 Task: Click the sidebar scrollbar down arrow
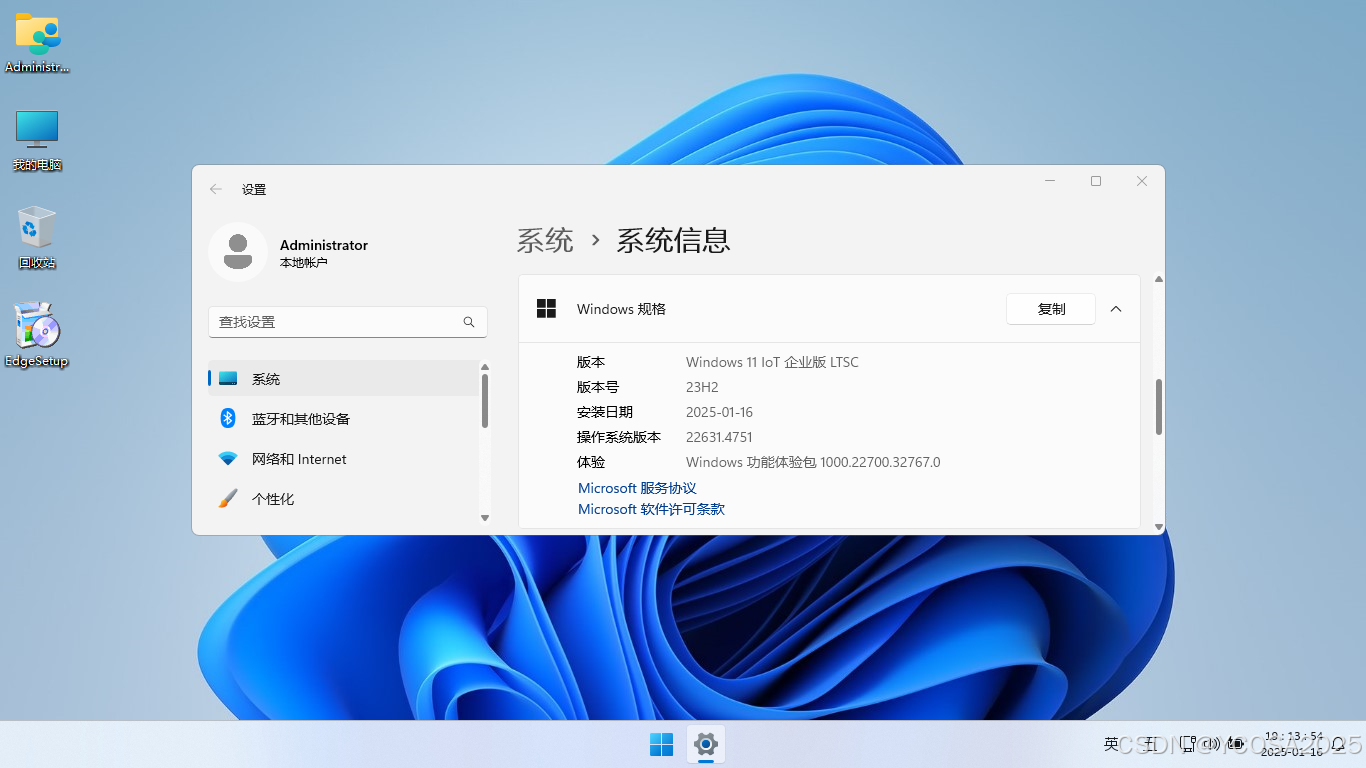tap(485, 517)
